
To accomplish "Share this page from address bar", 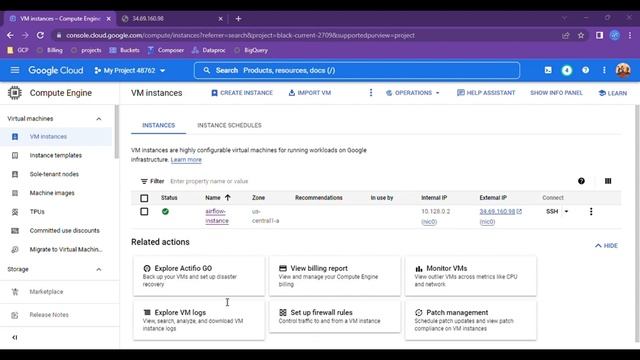I will click(x=565, y=36).
